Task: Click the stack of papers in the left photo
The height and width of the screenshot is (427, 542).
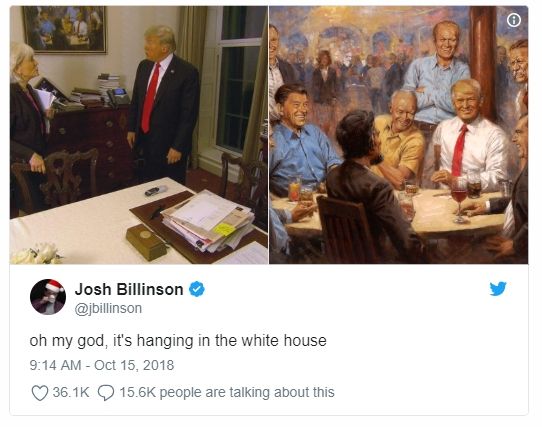Action: tap(208, 221)
